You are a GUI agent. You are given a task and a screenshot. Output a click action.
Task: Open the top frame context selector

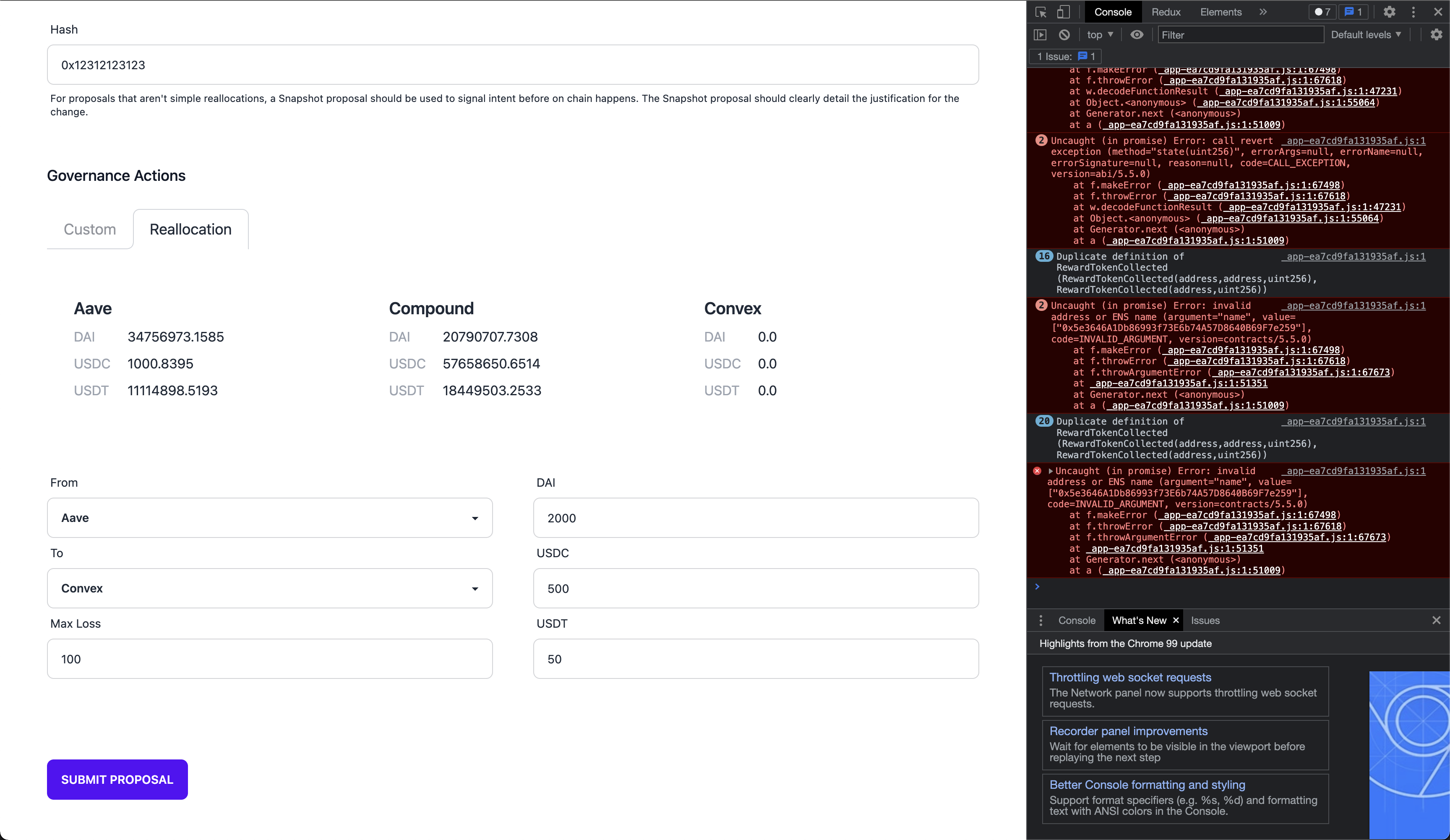[1099, 34]
